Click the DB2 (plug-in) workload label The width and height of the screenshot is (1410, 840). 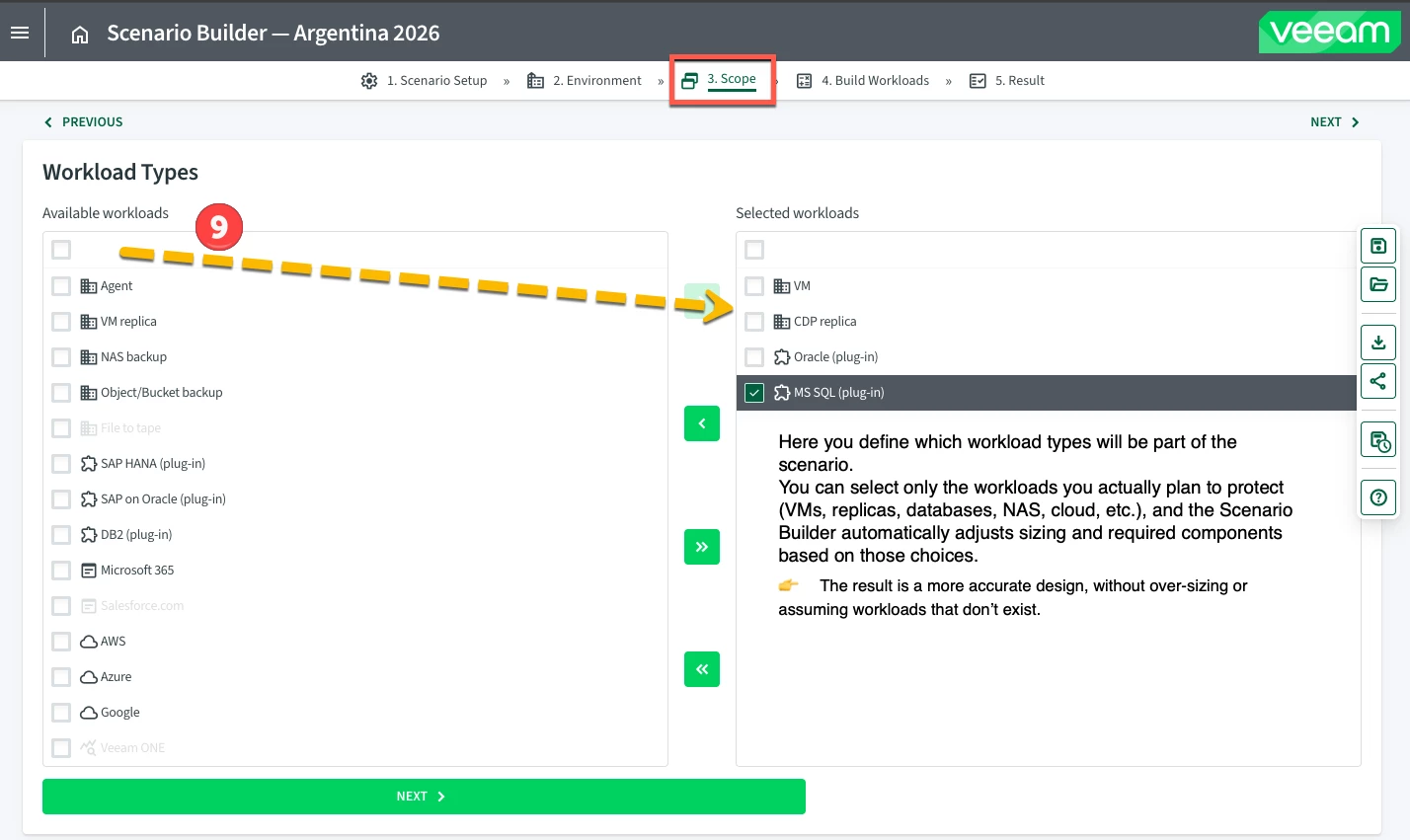pos(136,535)
